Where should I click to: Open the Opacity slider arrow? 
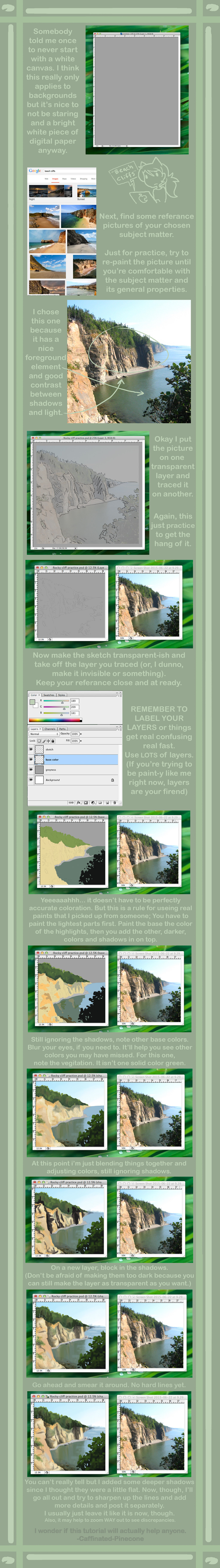pos(81,734)
